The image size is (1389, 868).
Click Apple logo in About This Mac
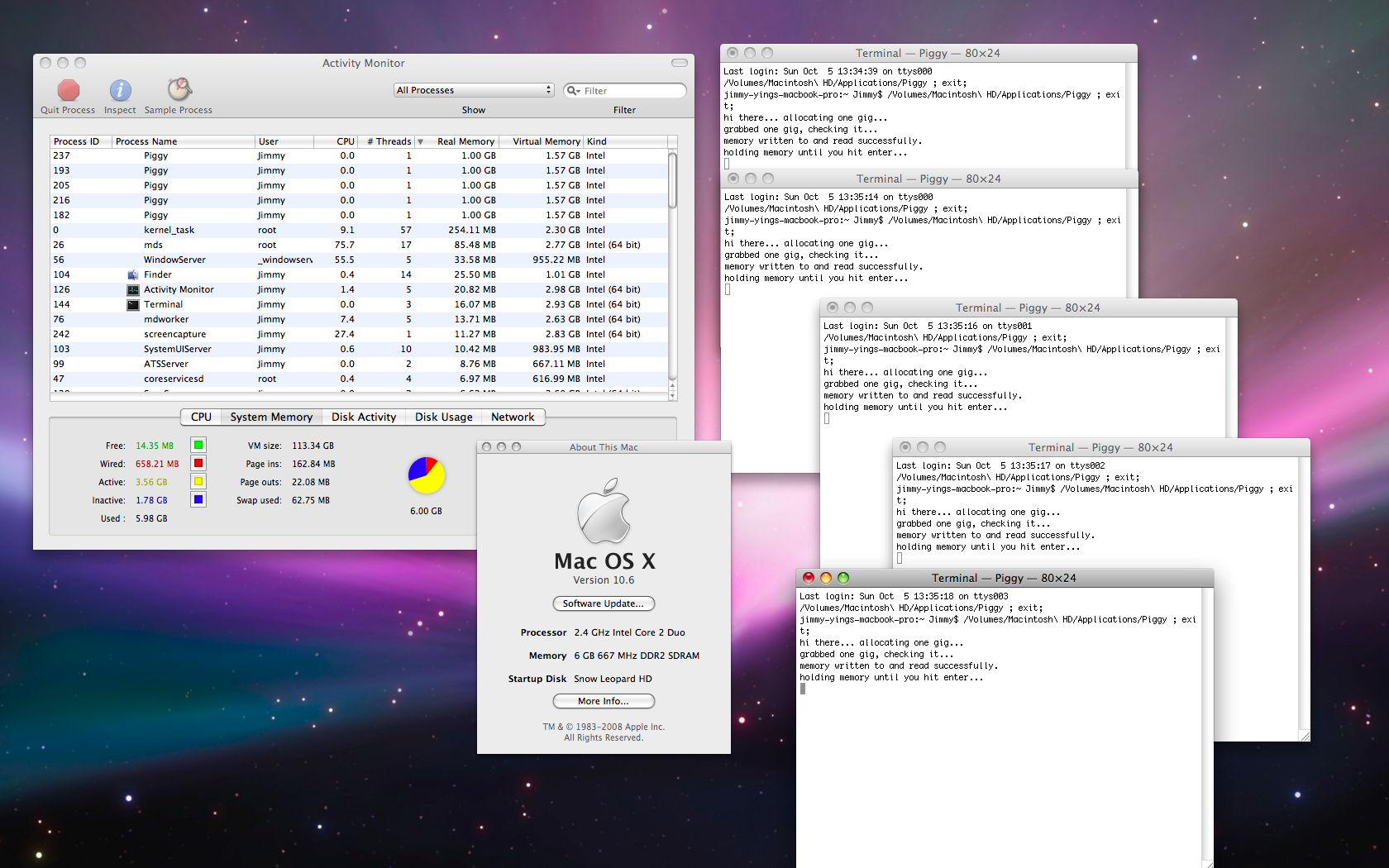(604, 510)
